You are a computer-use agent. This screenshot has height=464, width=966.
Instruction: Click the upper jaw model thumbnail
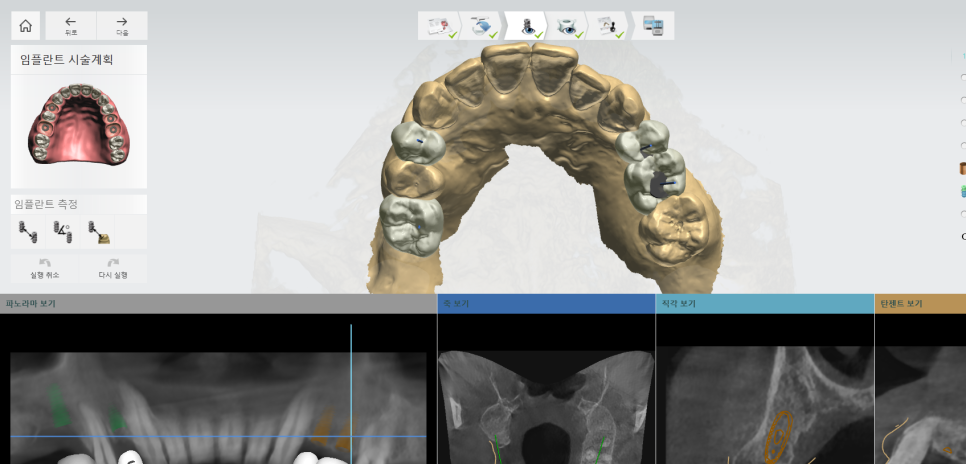[x=79, y=124]
